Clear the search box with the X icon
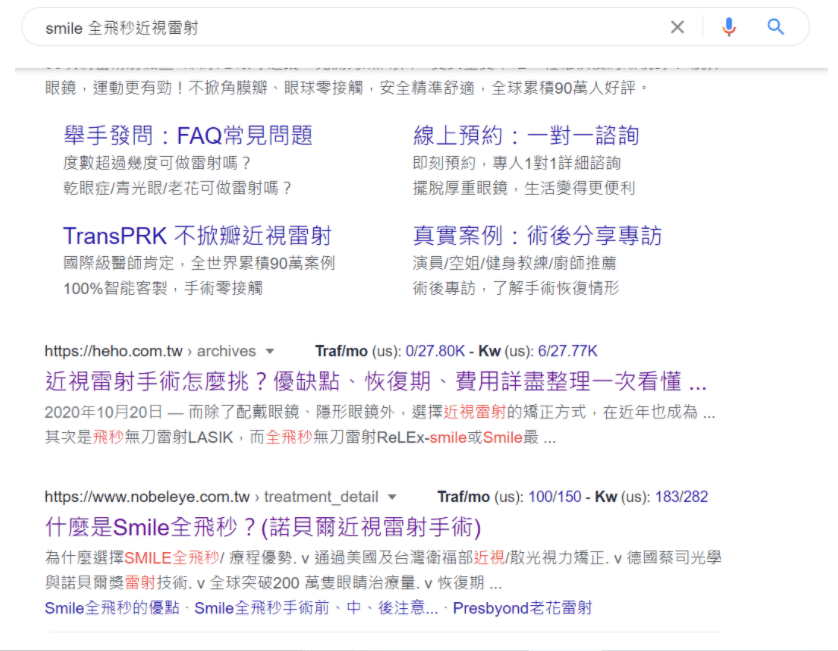The height and width of the screenshot is (651, 838). [x=677, y=27]
